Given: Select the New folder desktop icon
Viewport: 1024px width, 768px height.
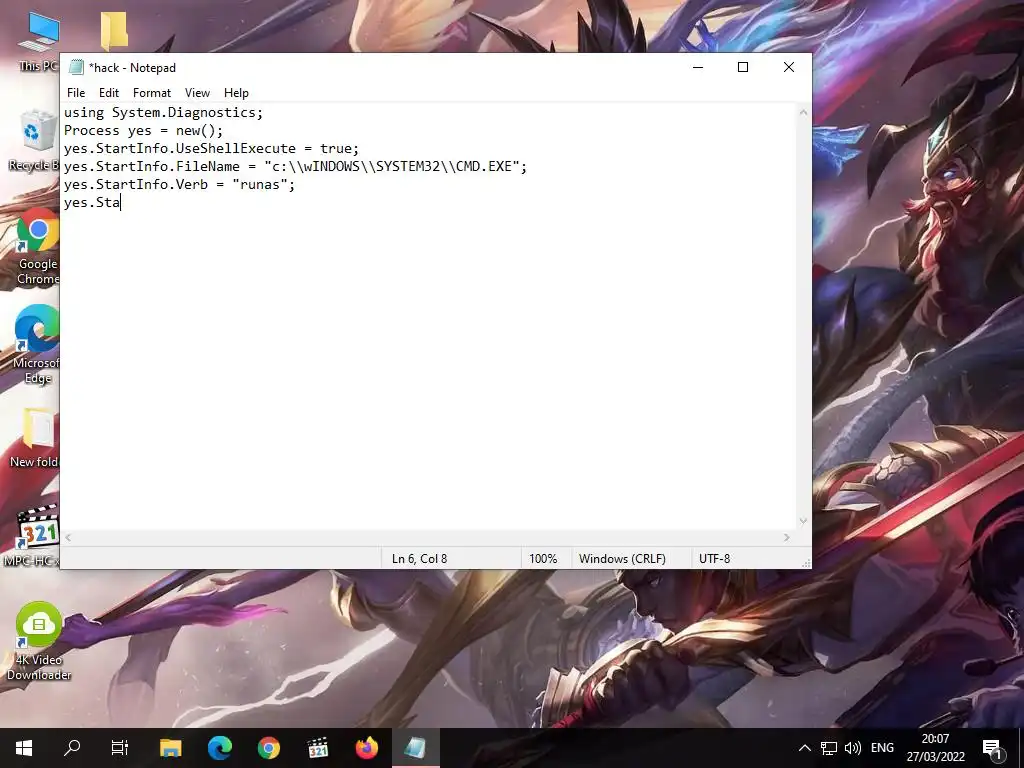Looking at the screenshot, I should (36, 438).
